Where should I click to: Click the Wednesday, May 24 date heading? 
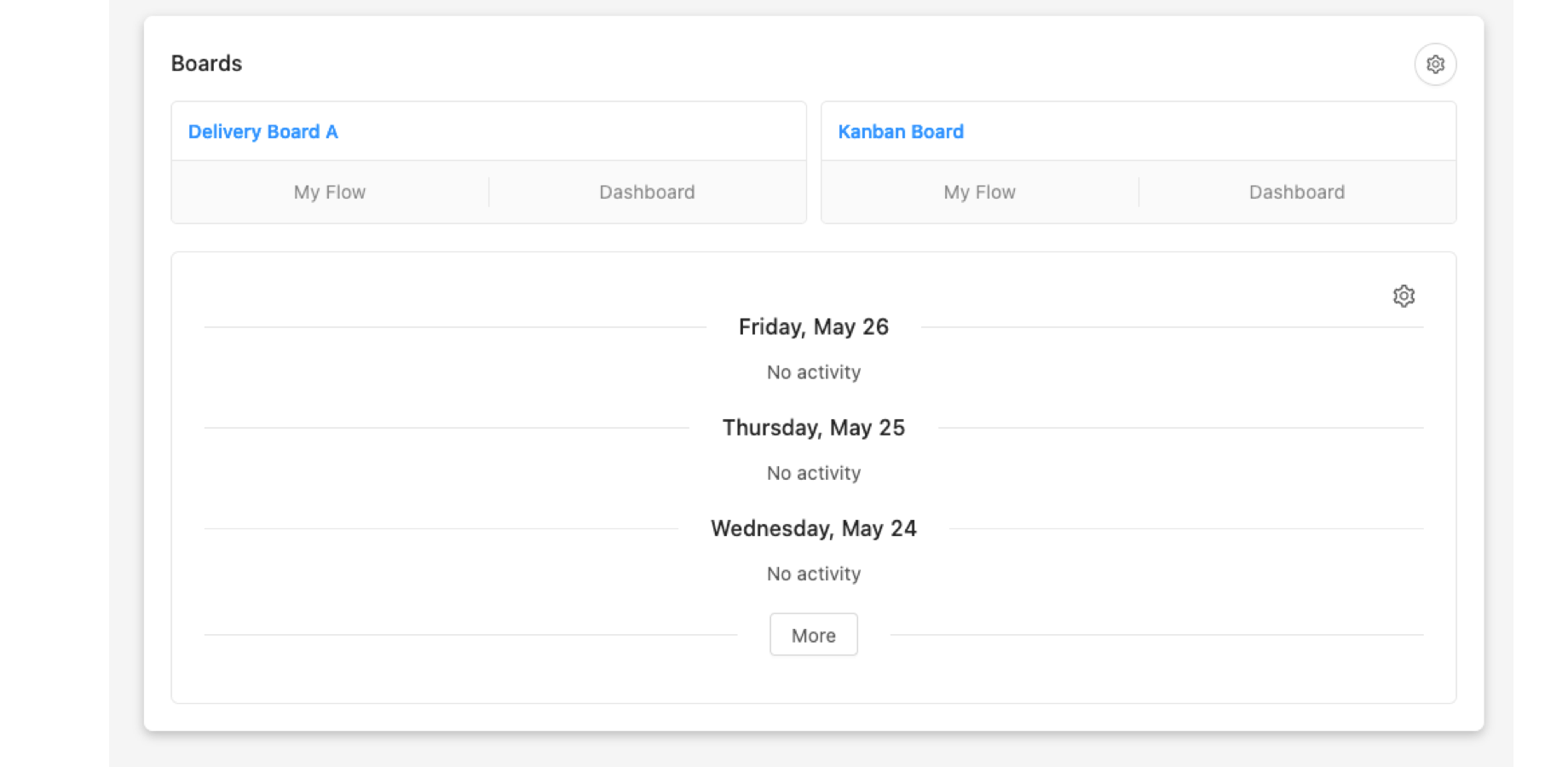click(813, 528)
